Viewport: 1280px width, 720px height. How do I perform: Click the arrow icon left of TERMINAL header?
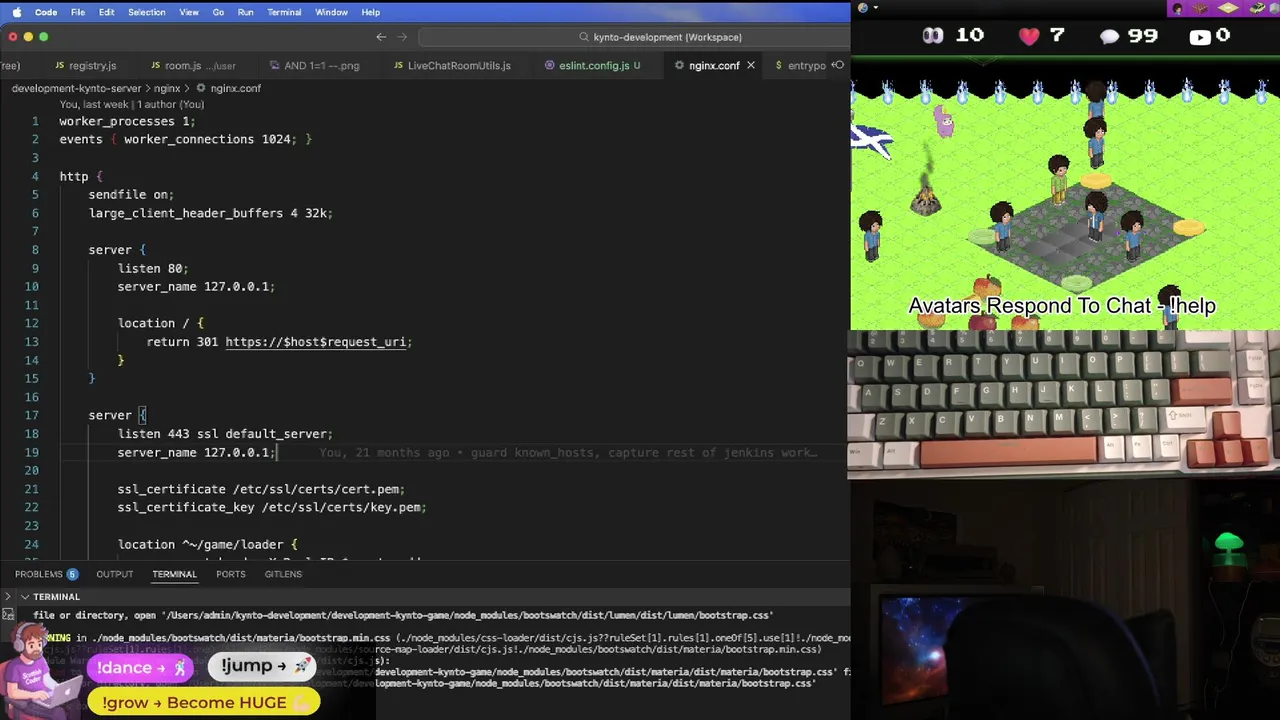pos(8,597)
